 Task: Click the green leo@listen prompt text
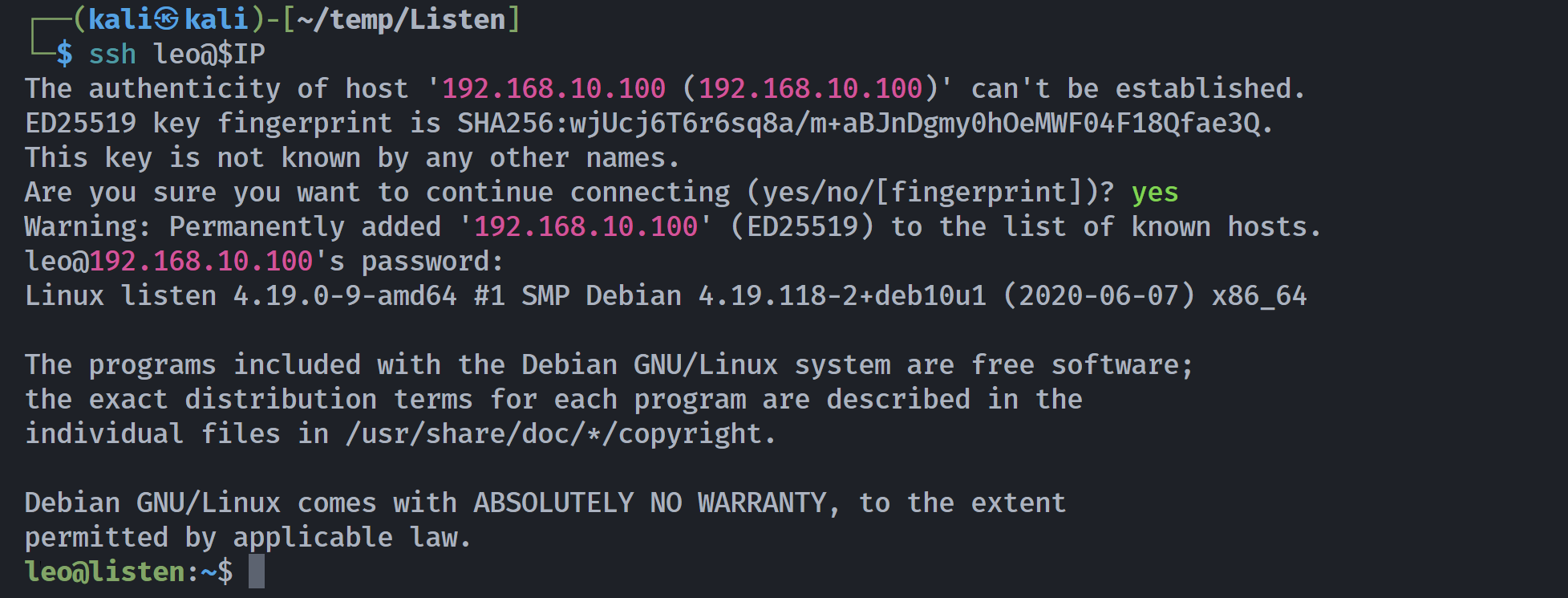pyautogui.click(x=105, y=572)
